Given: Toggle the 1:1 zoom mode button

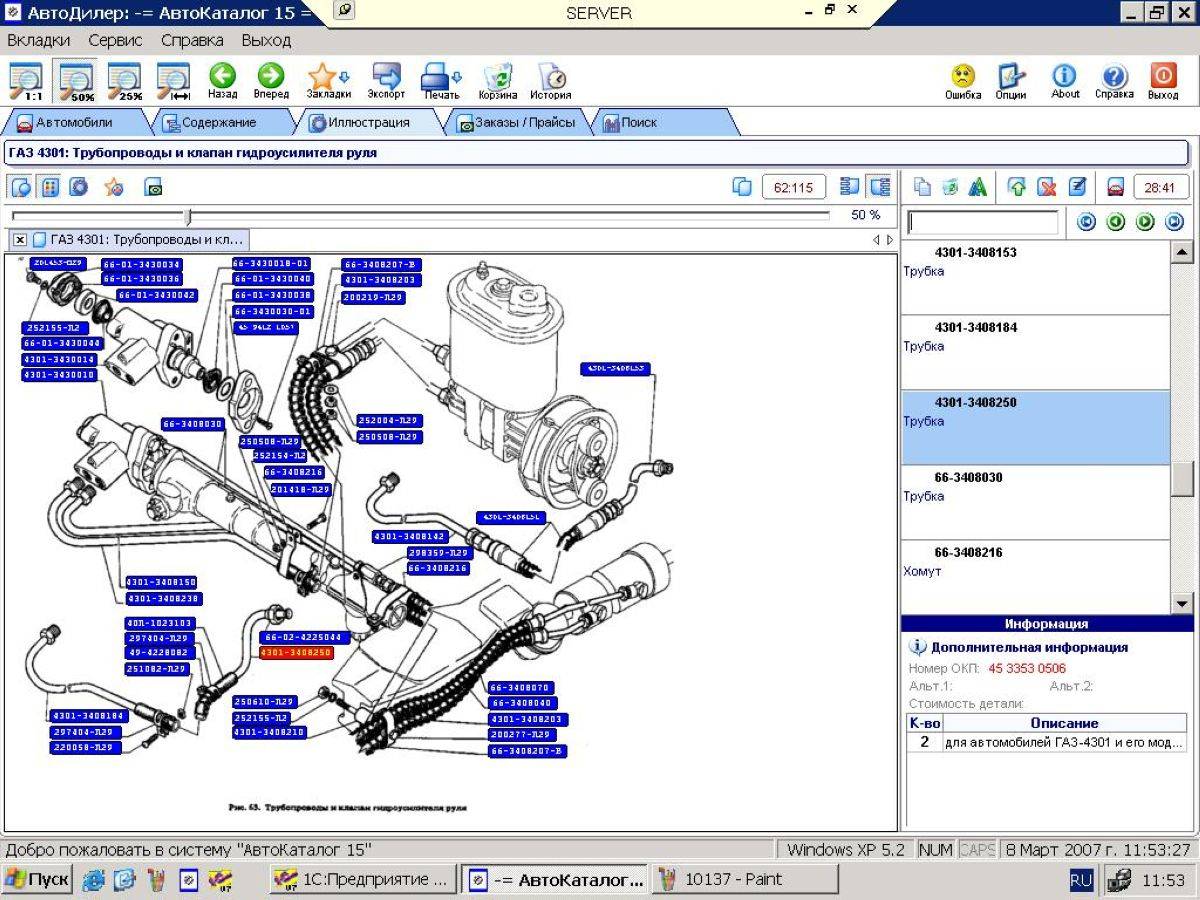Looking at the screenshot, I should 27,81.
